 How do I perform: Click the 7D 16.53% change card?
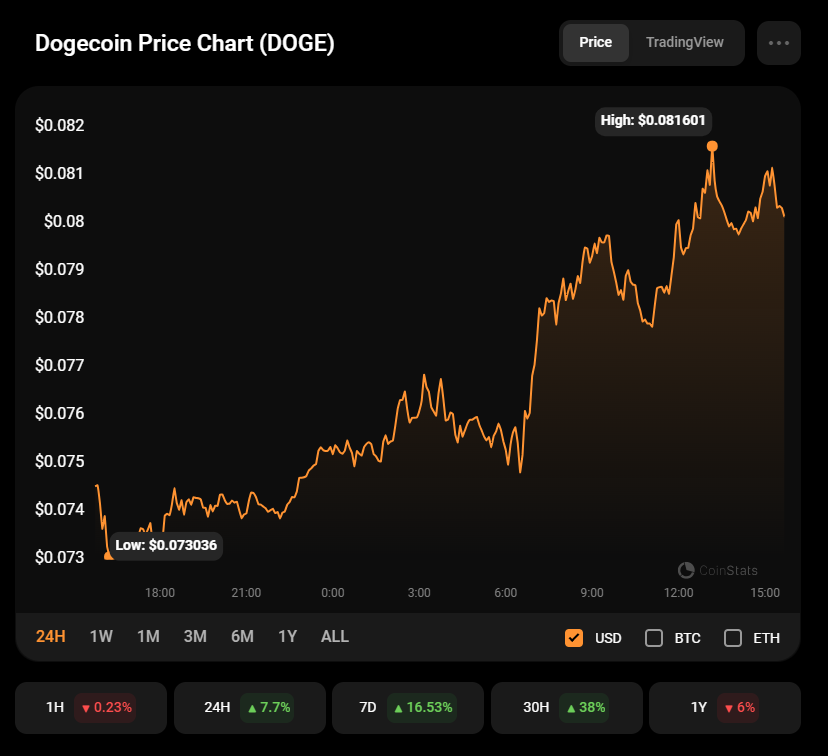408,707
